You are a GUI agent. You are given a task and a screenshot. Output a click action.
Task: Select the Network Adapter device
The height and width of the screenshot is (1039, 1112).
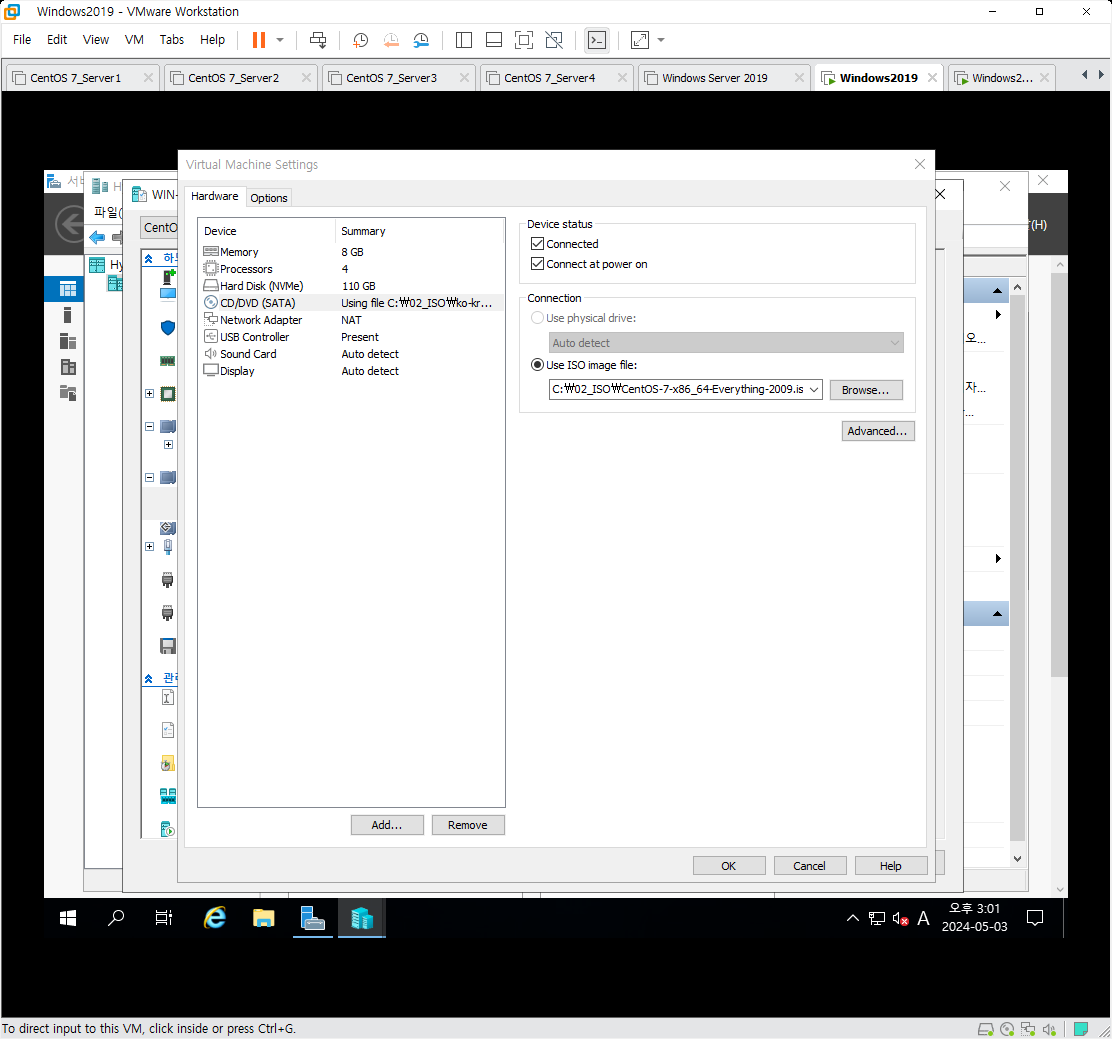coord(350,320)
